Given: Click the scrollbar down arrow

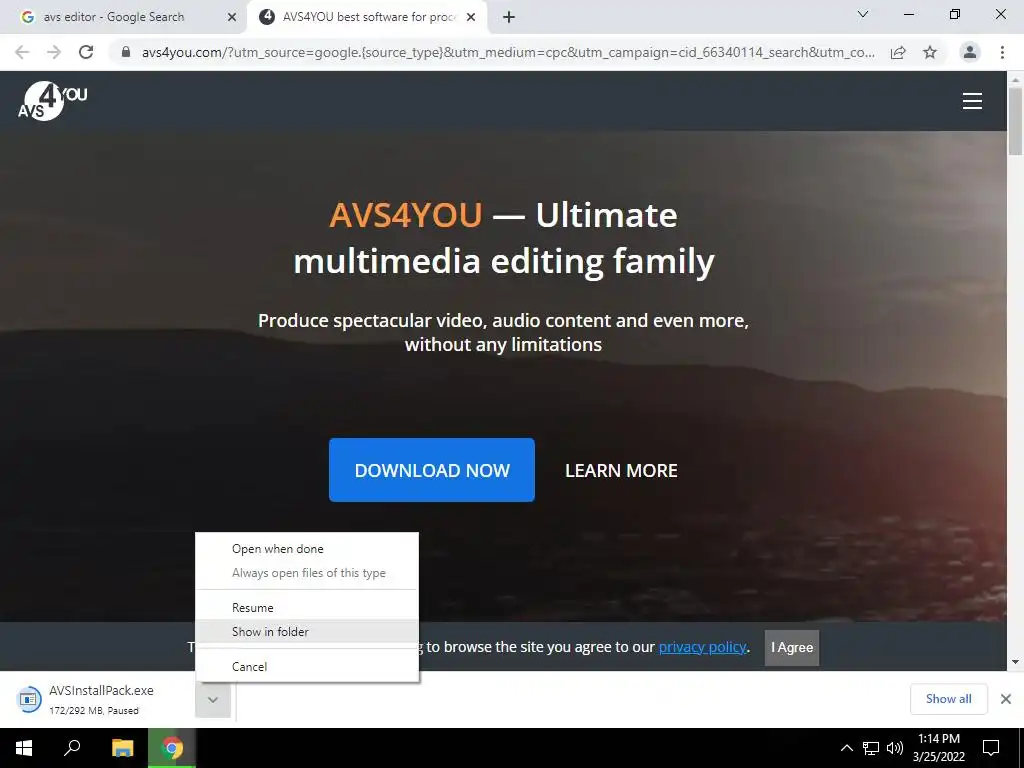Looking at the screenshot, I should (x=1015, y=662).
